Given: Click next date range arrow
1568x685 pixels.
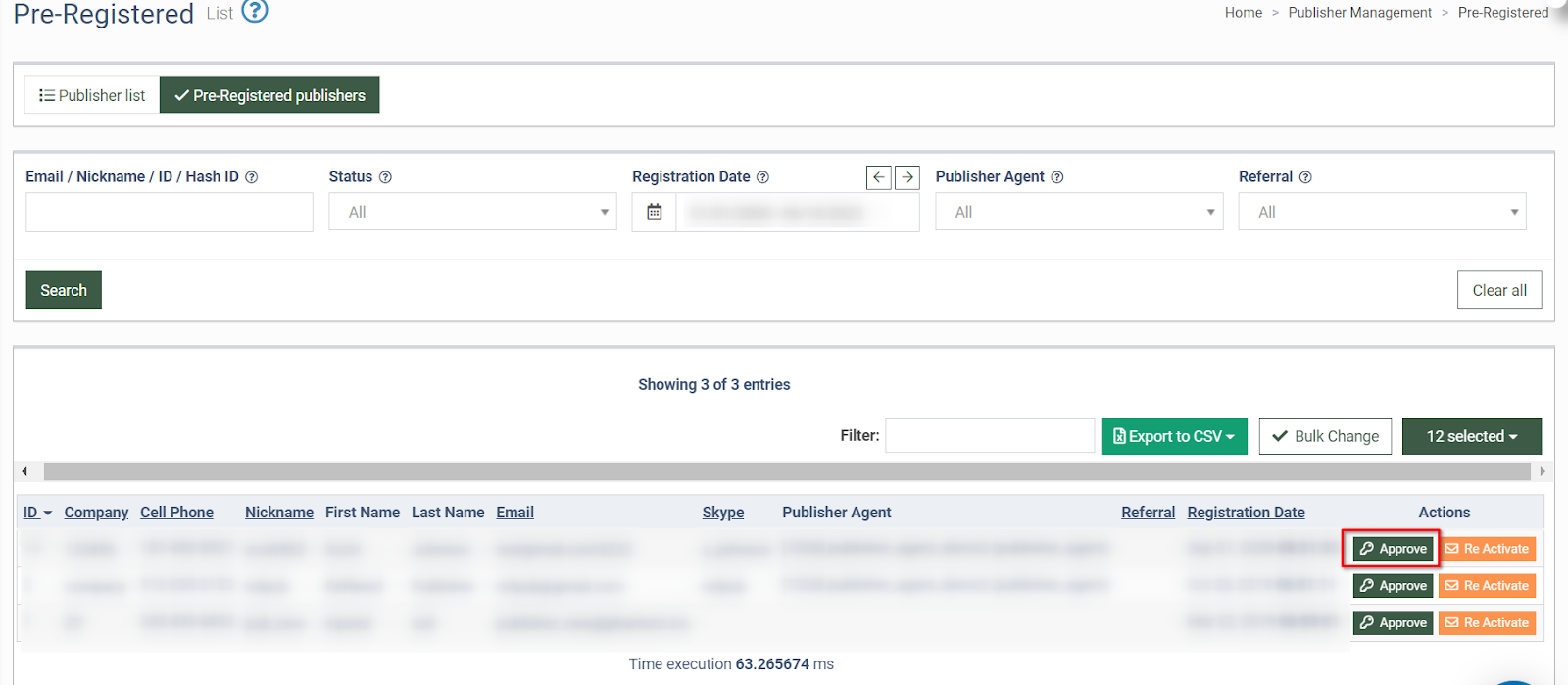Looking at the screenshot, I should [x=907, y=177].
